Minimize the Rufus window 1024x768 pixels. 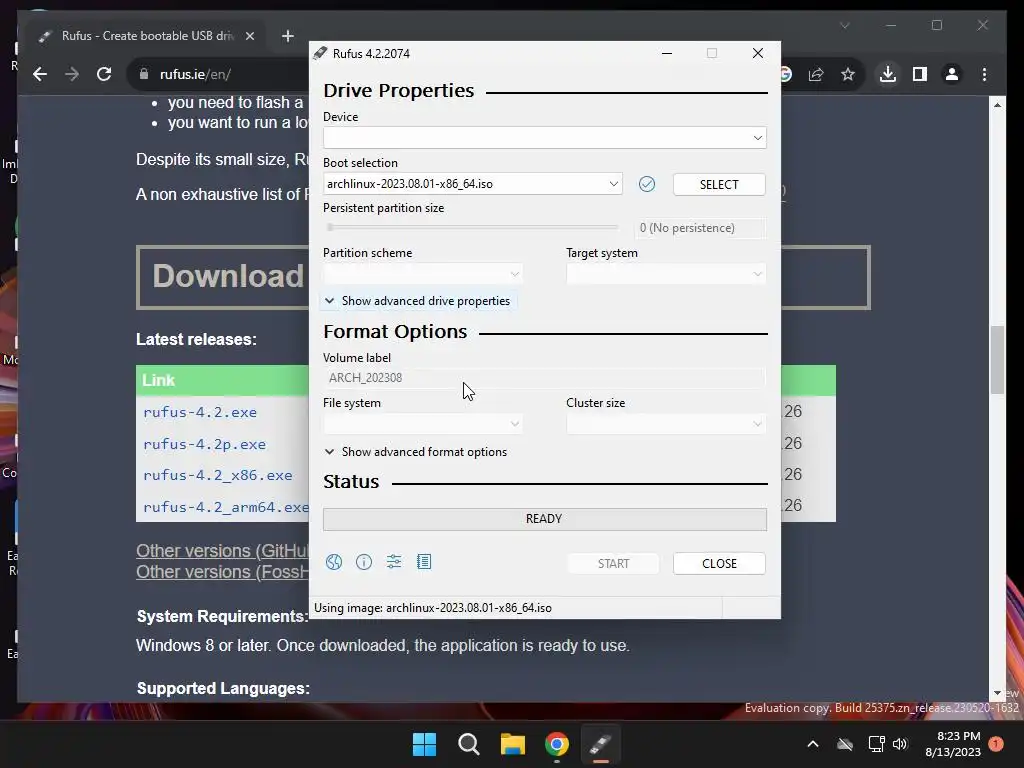pyautogui.click(x=667, y=54)
